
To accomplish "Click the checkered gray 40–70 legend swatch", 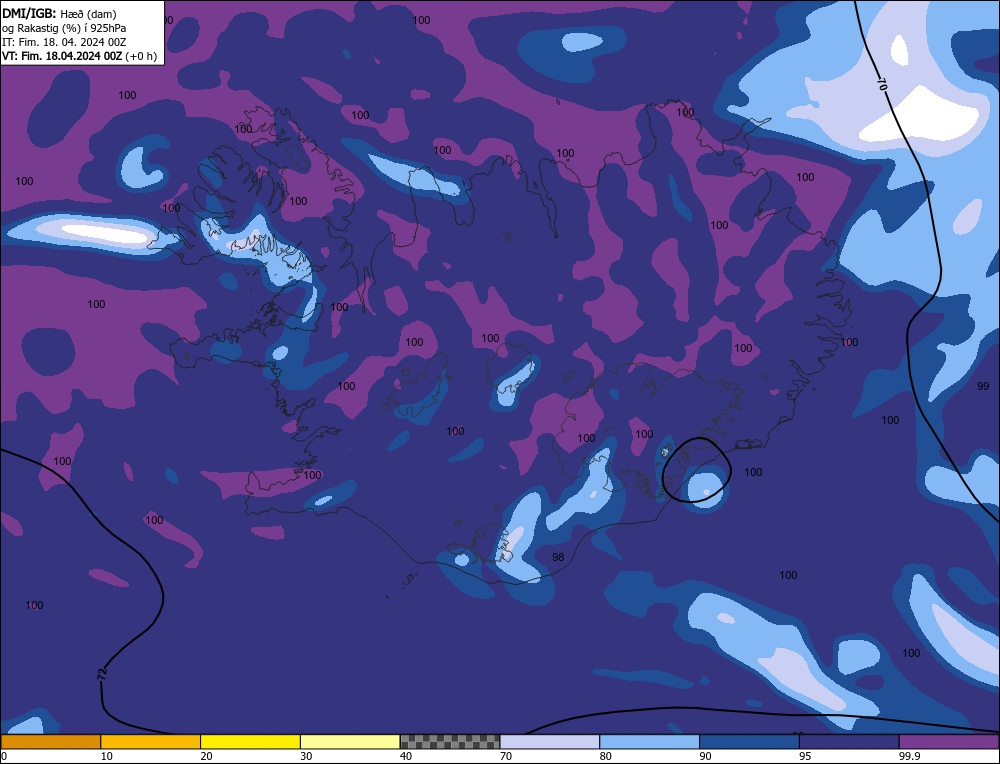I will pyautogui.click(x=450, y=742).
